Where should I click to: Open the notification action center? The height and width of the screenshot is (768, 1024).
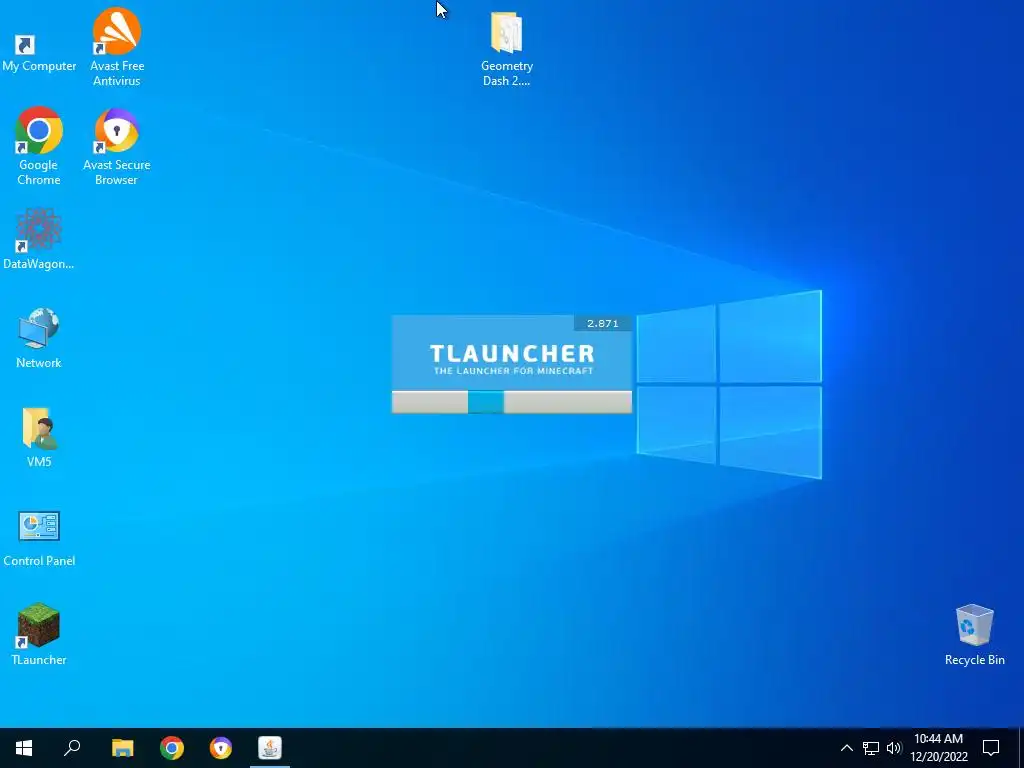[991, 748]
